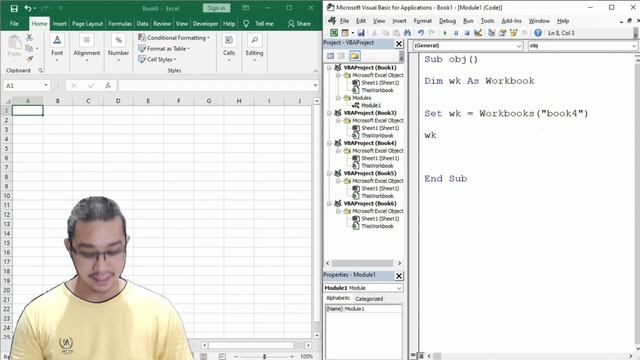Click the Insert Function fx icon
Viewport: 640px width, 360px height.
coord(108,85)
